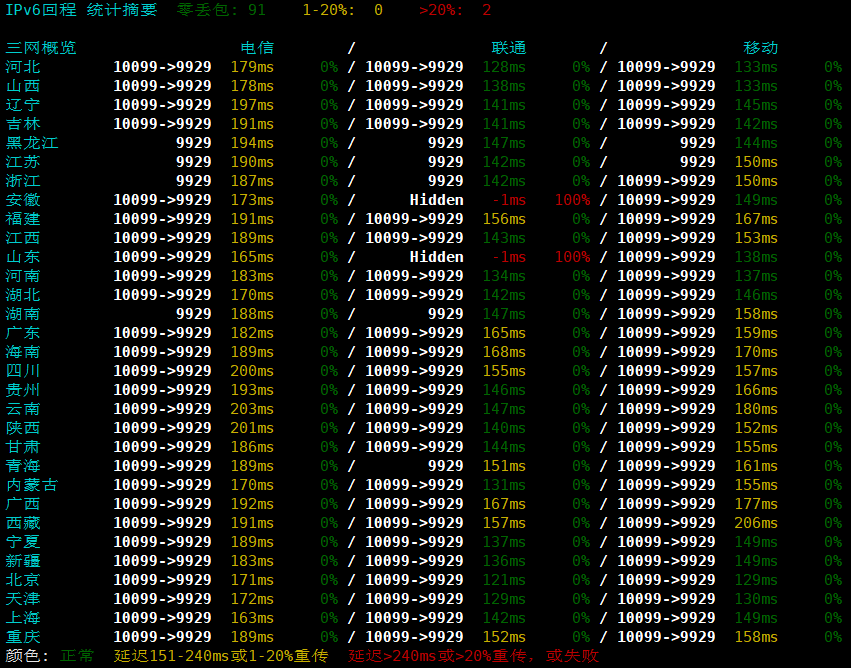Click the 移动 column header
The height and width of the screenshot is (668, 851).
point(760,48)
